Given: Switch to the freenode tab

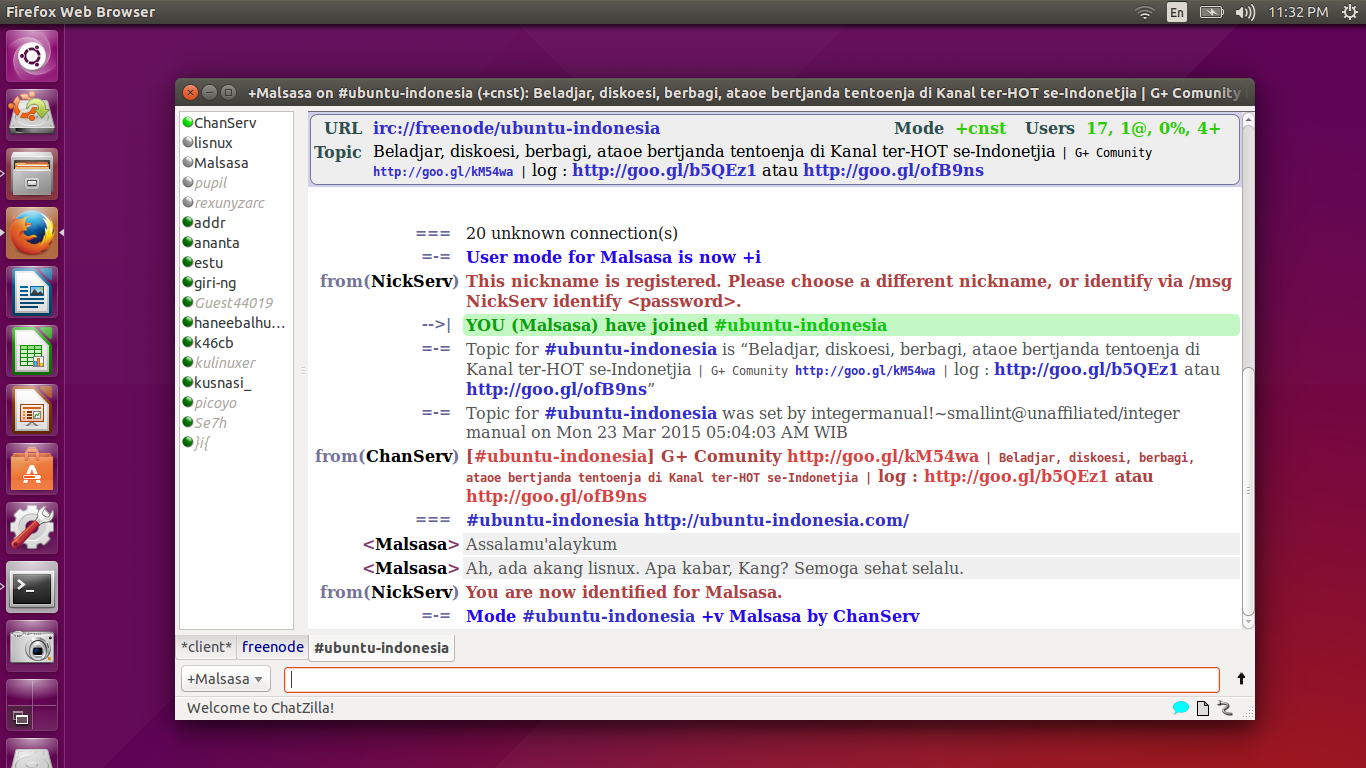Looking at the screenshot, I should 273,647.
